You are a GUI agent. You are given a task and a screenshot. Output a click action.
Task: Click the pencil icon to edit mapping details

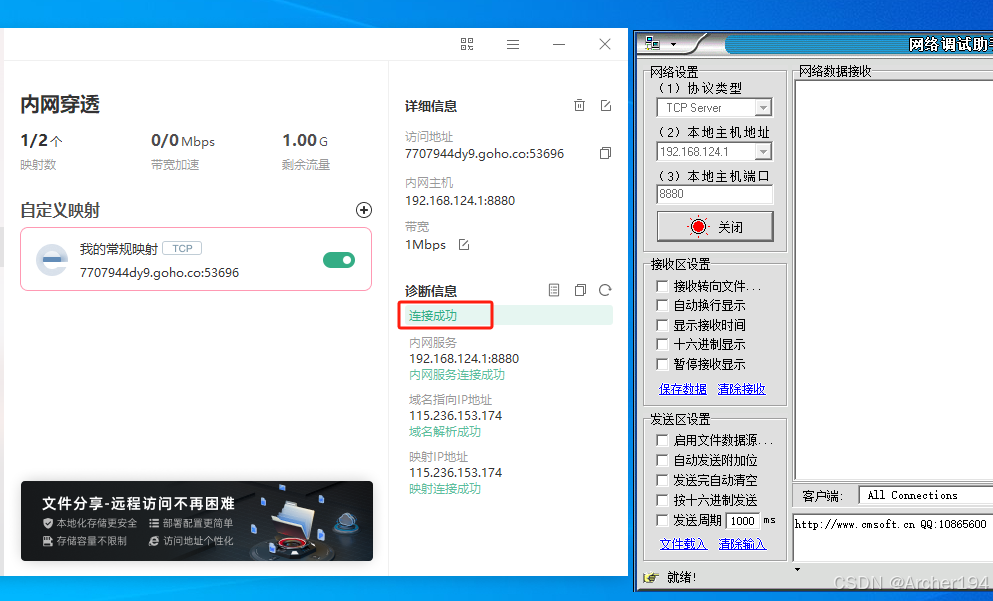[606, 104]
